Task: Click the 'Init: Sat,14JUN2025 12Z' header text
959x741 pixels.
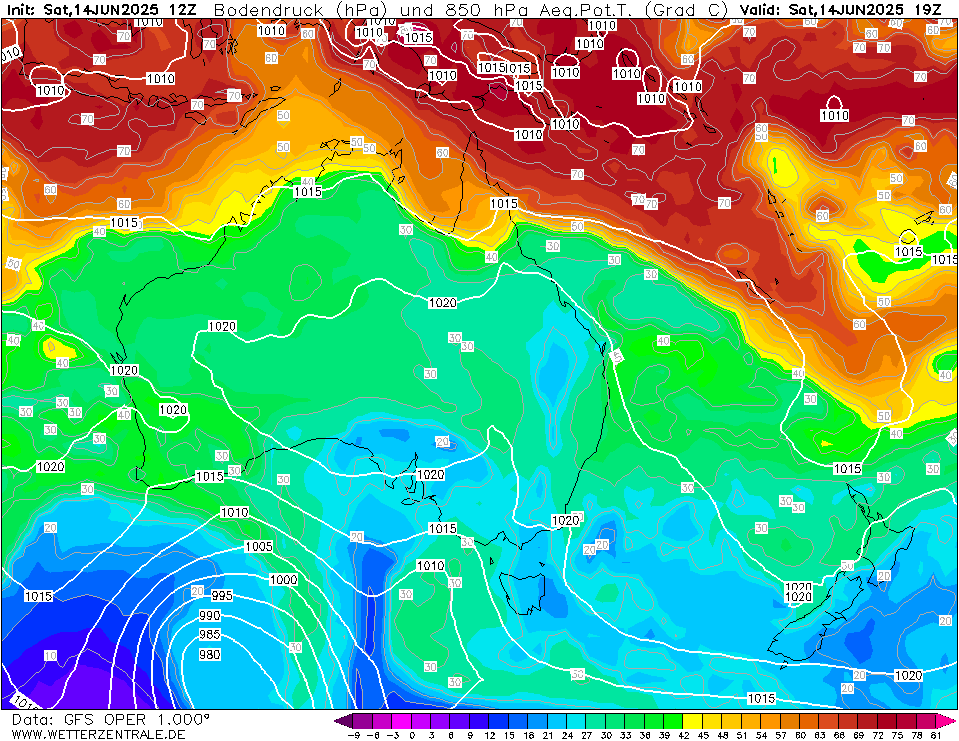Action: pos(102,9)
